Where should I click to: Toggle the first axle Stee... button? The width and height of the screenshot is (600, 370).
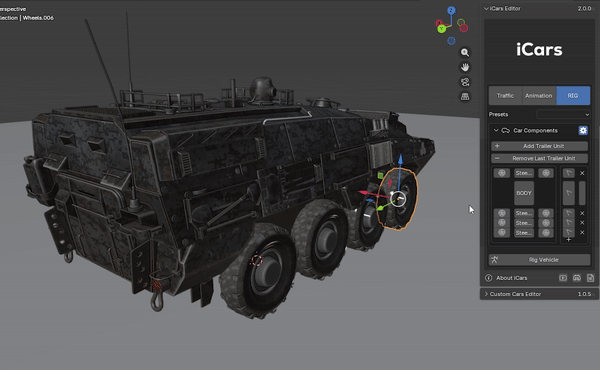point(524,173)
